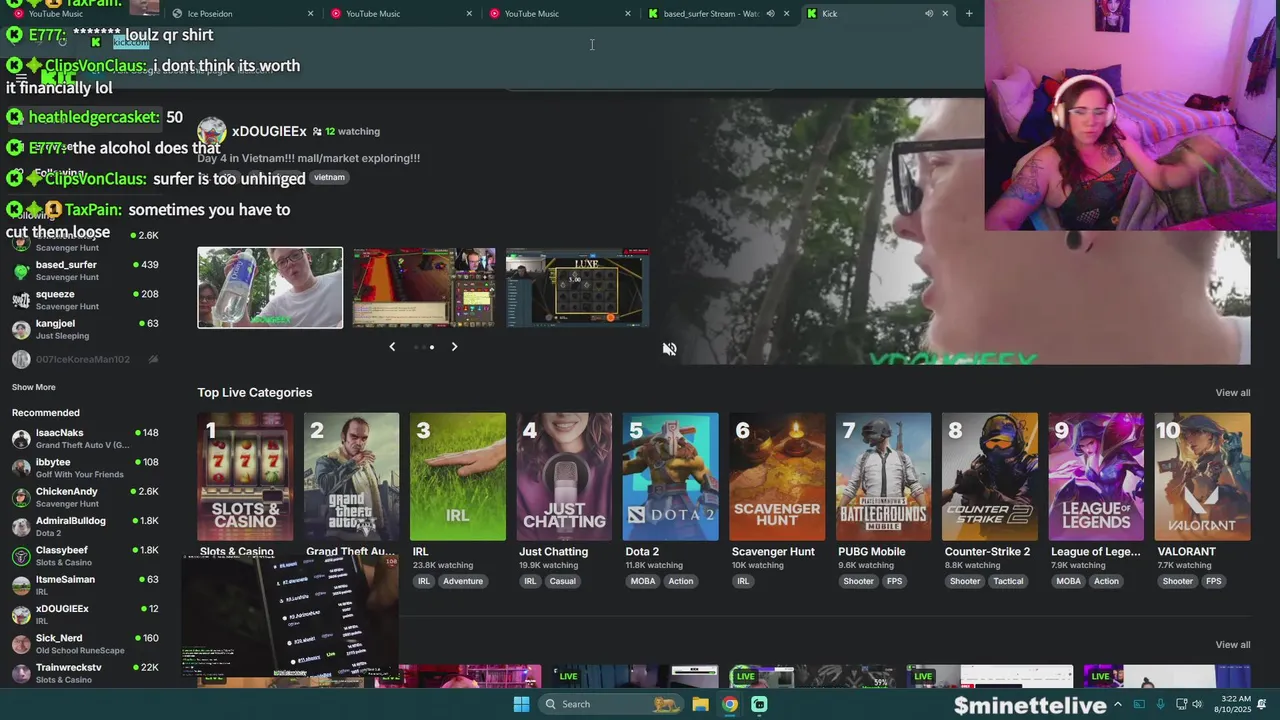Screen dimensions: 1280x720
Task: Click the taskbar Search box
Action: tap(612, 704)
